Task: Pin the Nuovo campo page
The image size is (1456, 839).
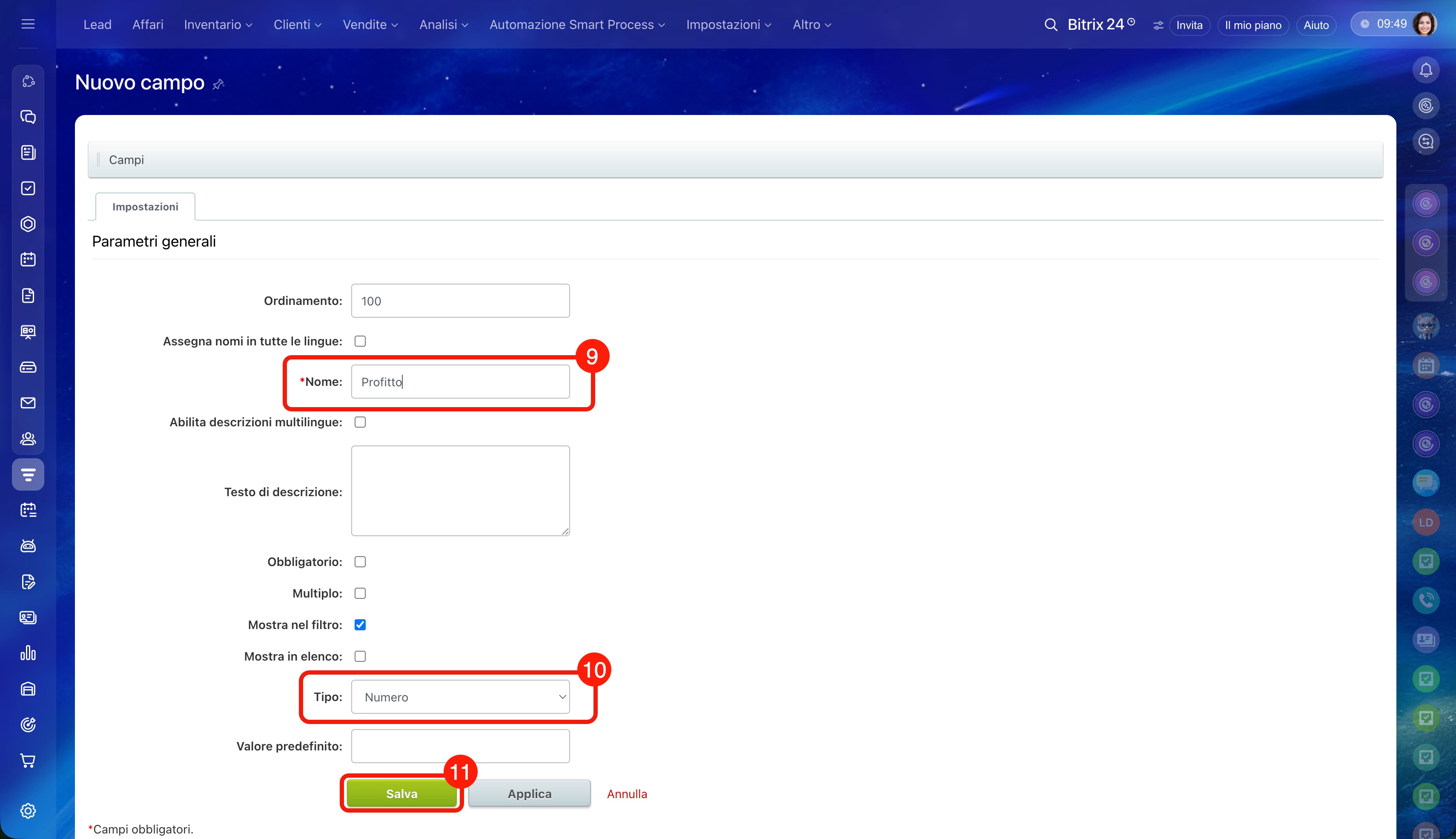Action: (218, 85)
